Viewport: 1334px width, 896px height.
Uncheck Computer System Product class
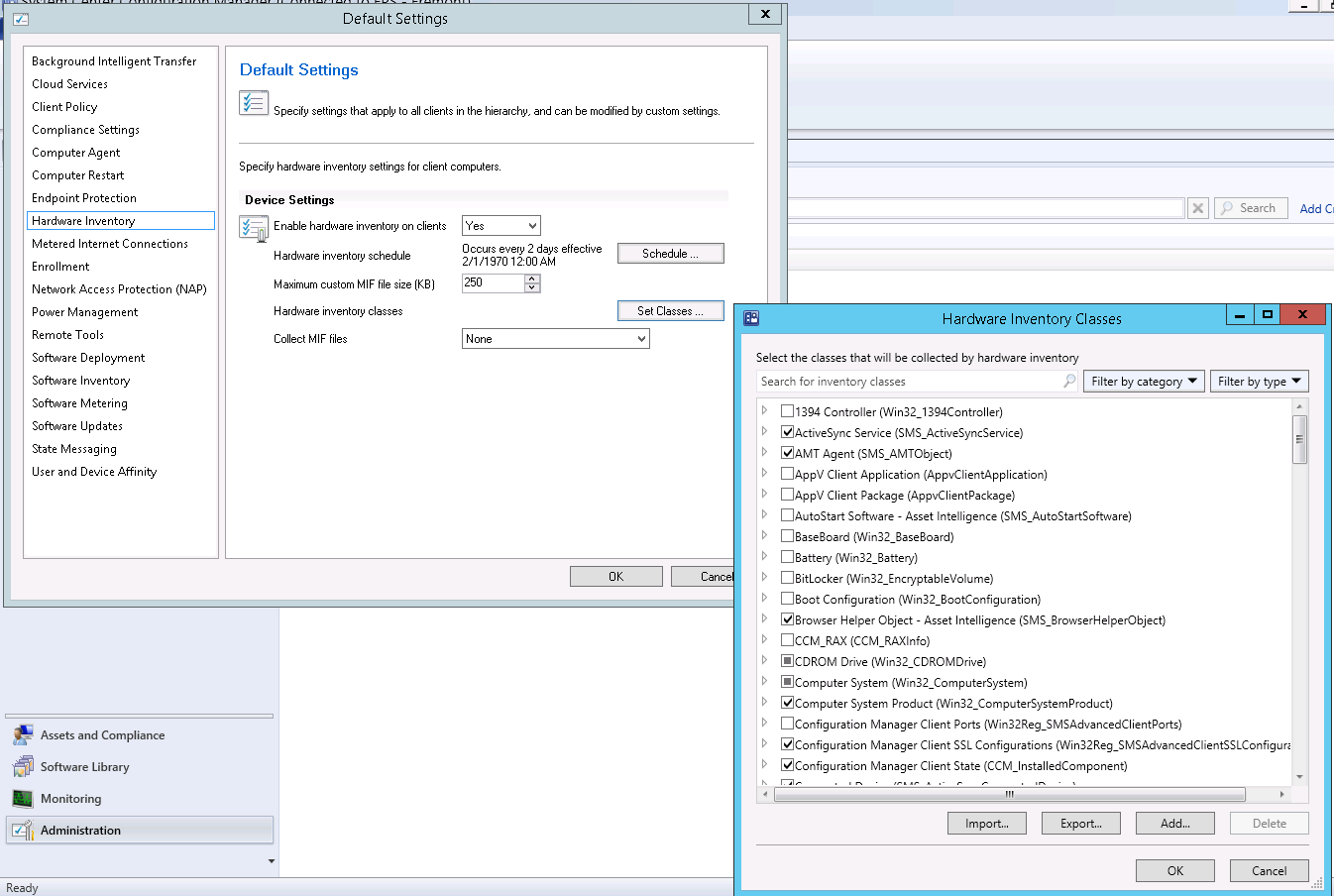pos(787,703)
